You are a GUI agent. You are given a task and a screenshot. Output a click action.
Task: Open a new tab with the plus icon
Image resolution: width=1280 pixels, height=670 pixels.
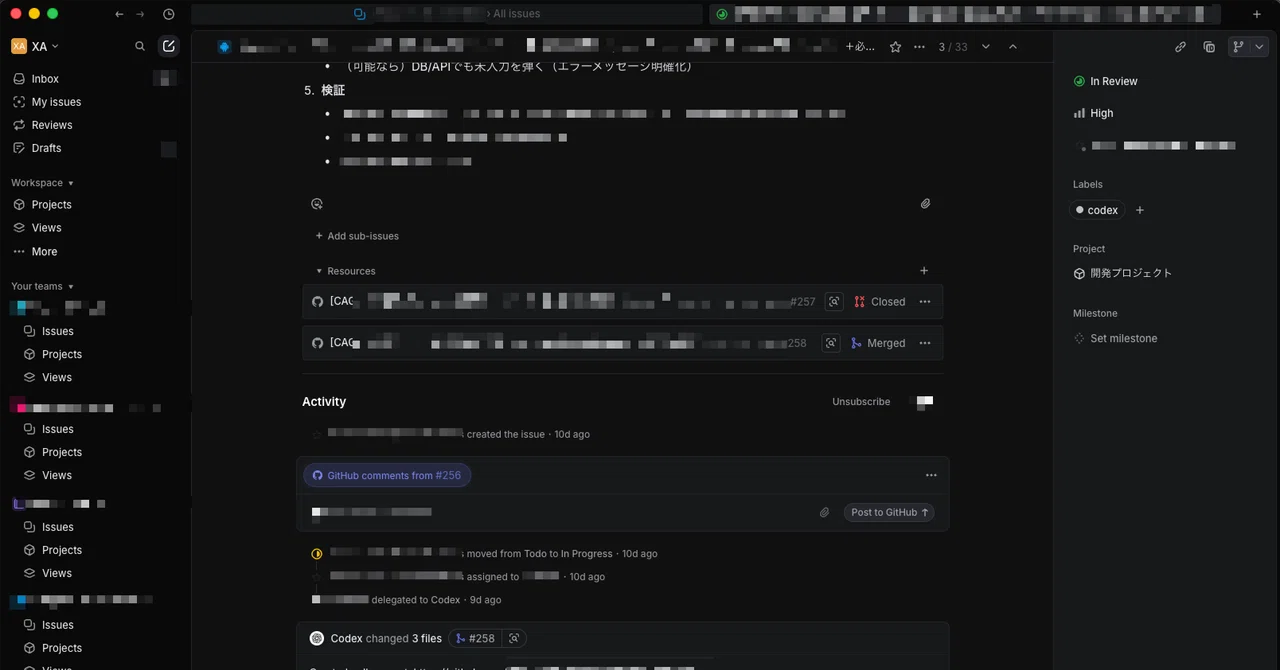click(1257, 14)
